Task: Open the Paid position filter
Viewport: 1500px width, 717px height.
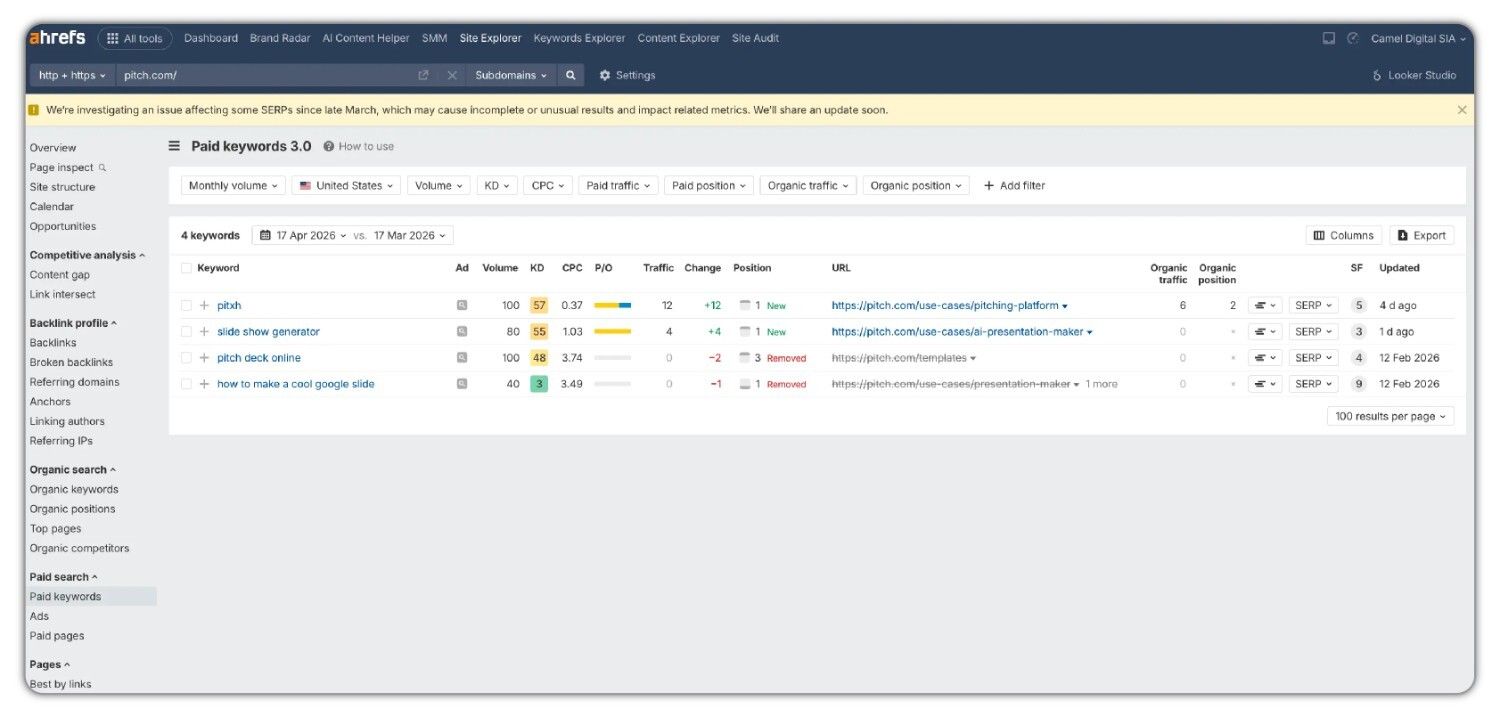Action: point(709,185)
